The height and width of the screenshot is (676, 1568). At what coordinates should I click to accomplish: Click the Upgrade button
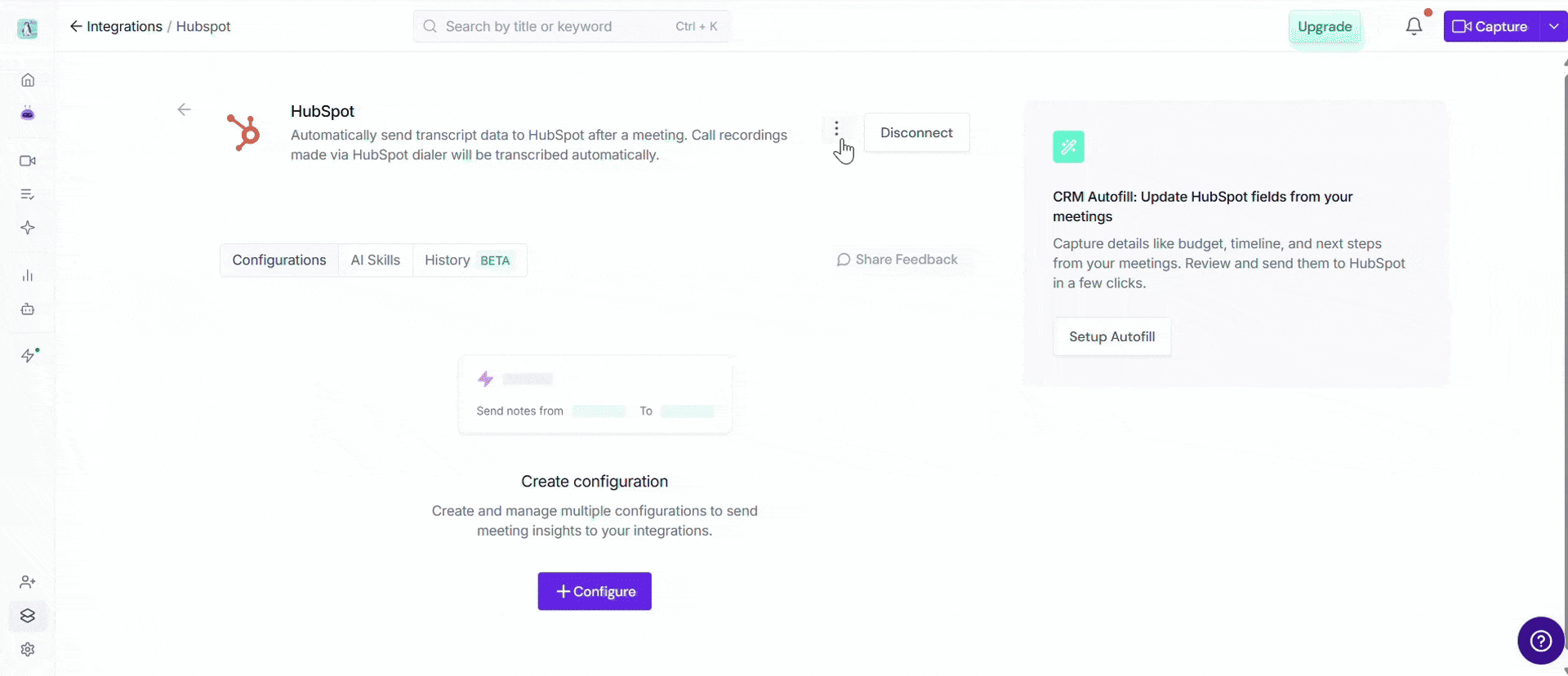1325,27
